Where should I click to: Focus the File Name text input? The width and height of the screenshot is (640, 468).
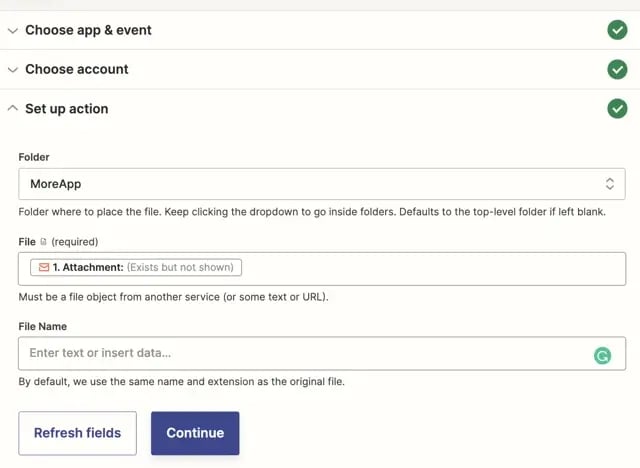coord(300,353)
